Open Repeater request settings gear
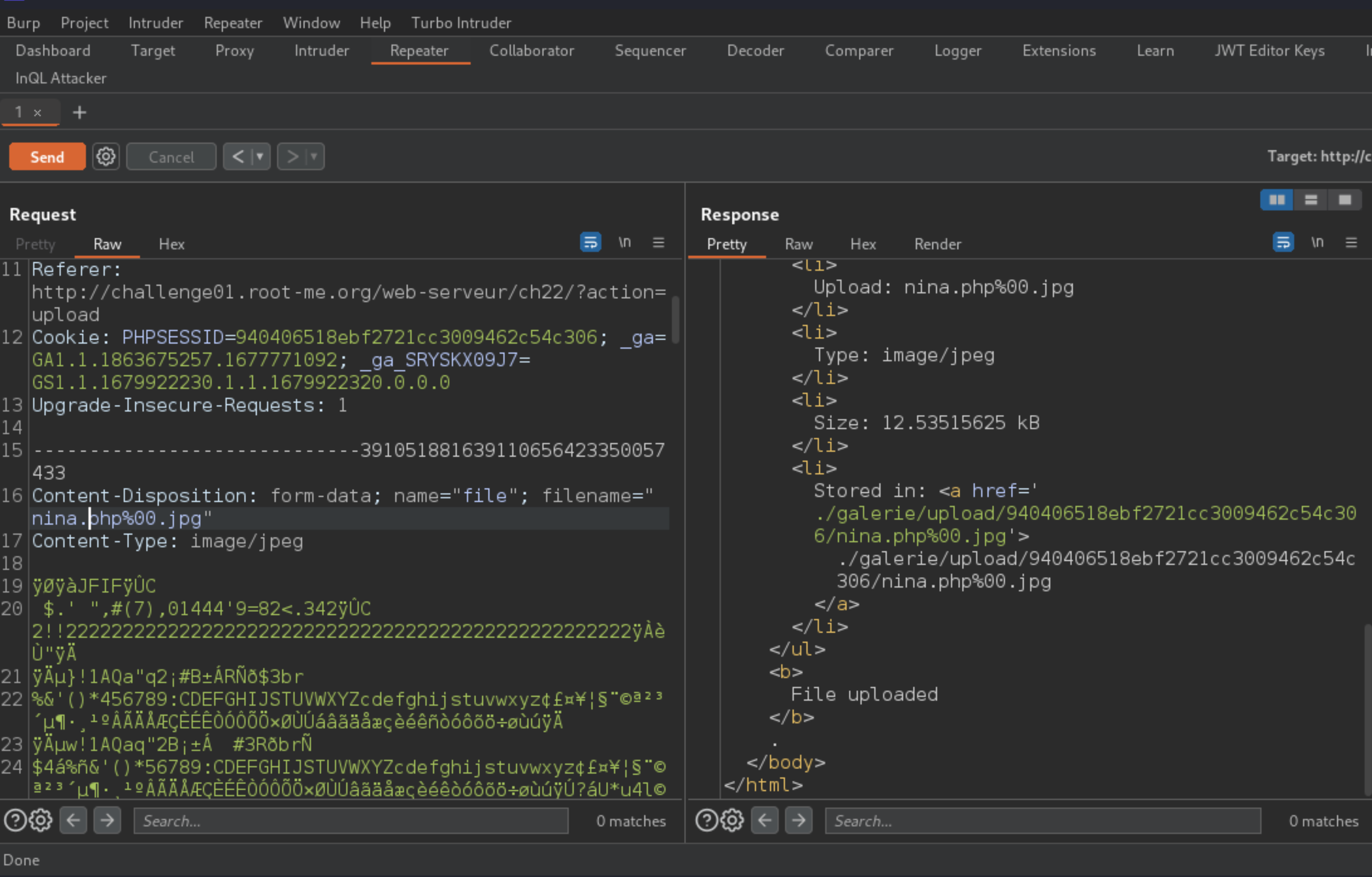The width and height of the screenshot is (1372, 877). 105,157
